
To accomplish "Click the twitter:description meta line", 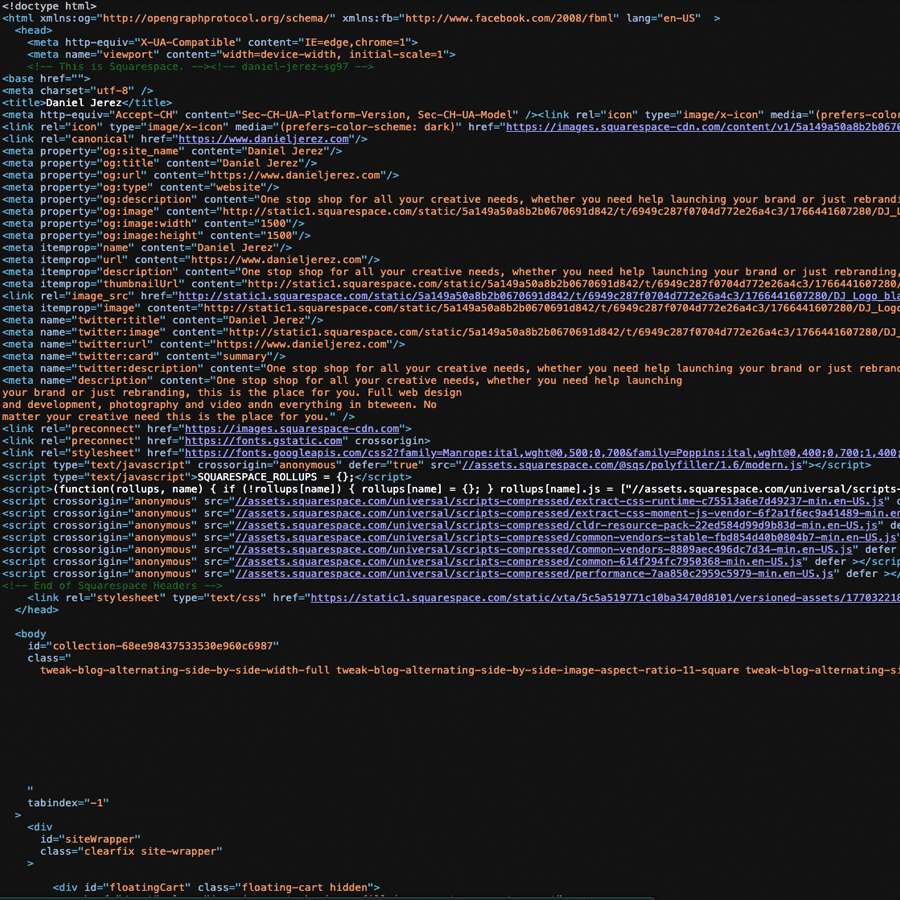I will coord(451,368).
